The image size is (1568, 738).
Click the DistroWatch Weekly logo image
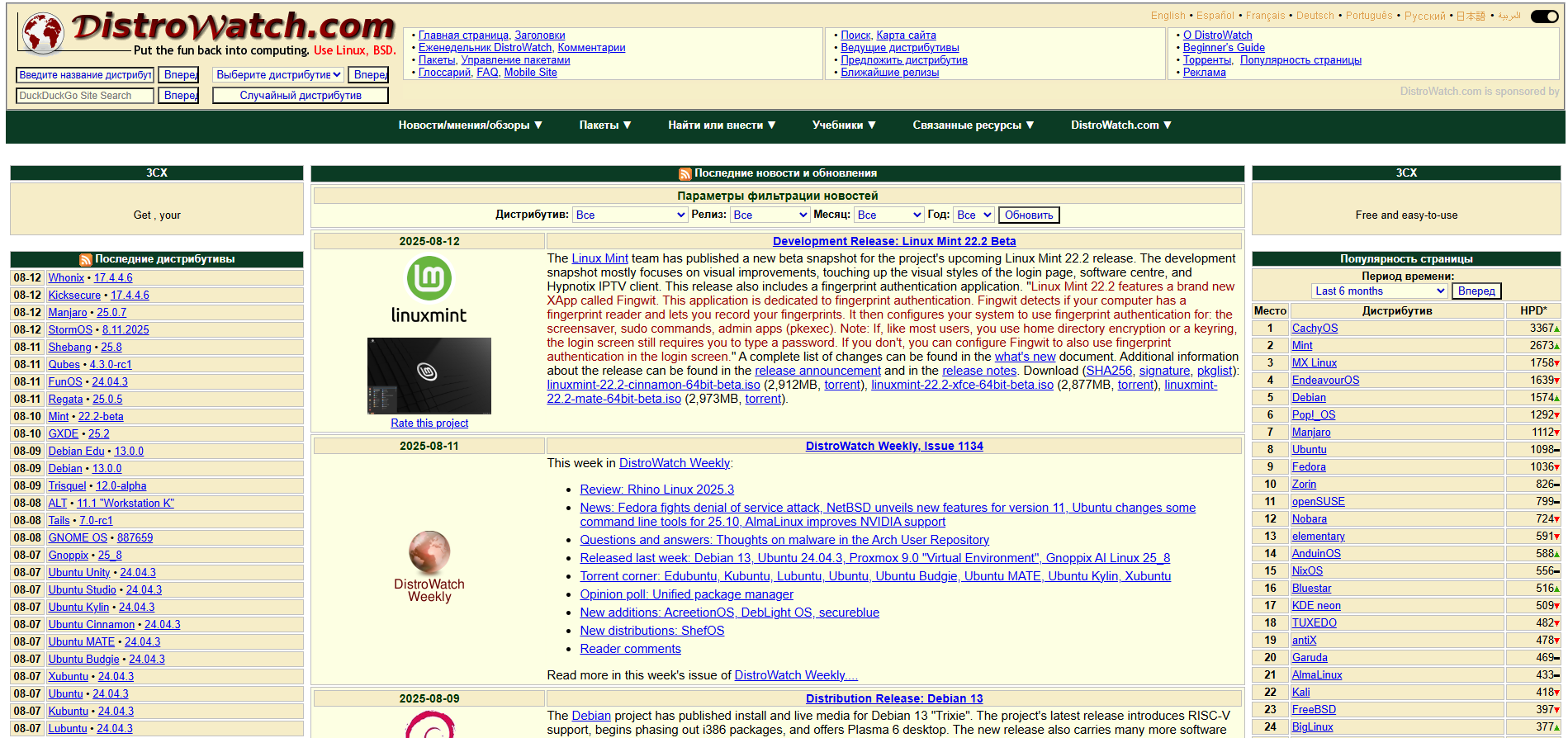[x=429, y=567]
